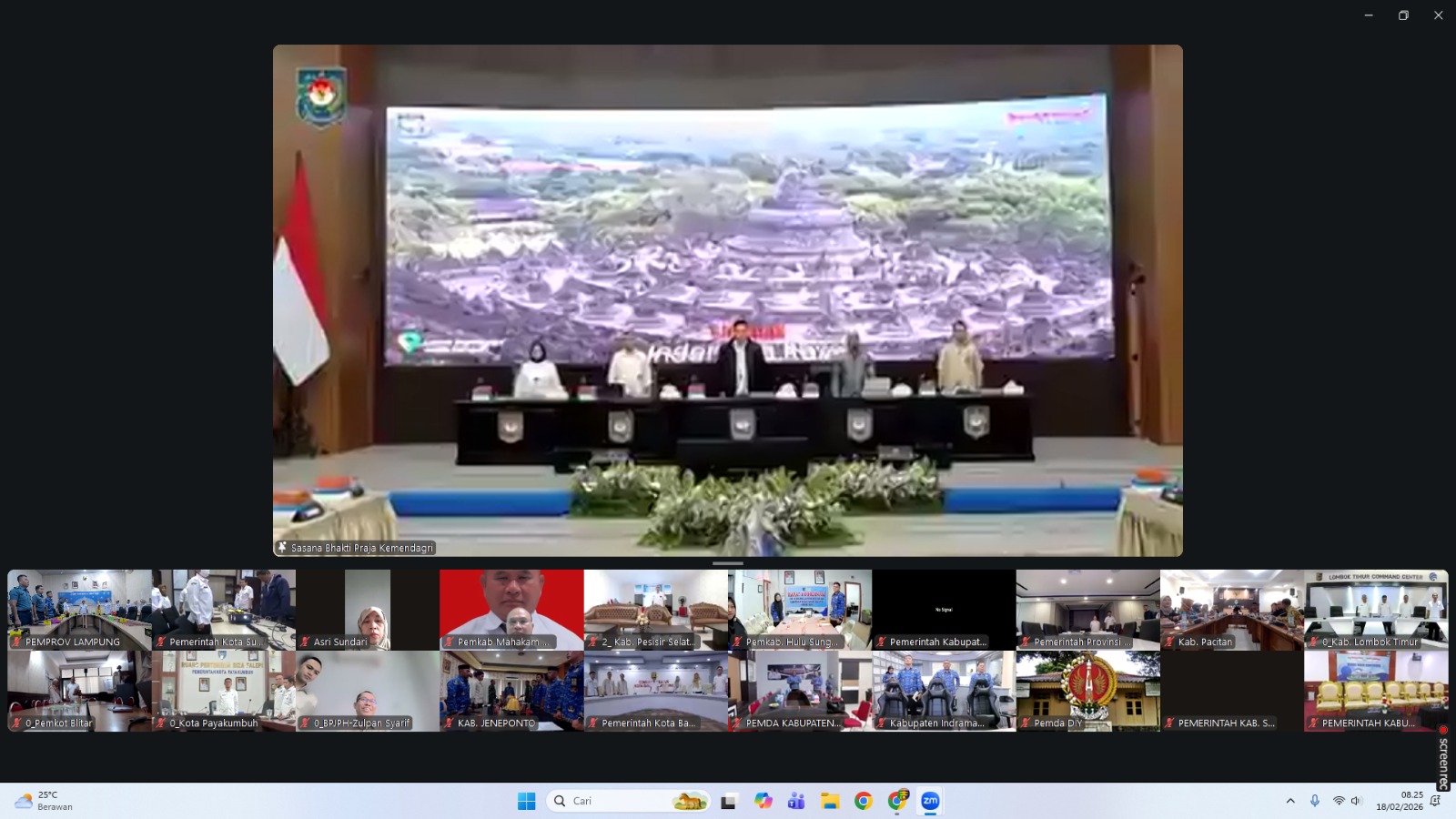The image size is (1456, 819).
Task: Open the Zoom app in taskbar
Action: [x=930, y=801]
